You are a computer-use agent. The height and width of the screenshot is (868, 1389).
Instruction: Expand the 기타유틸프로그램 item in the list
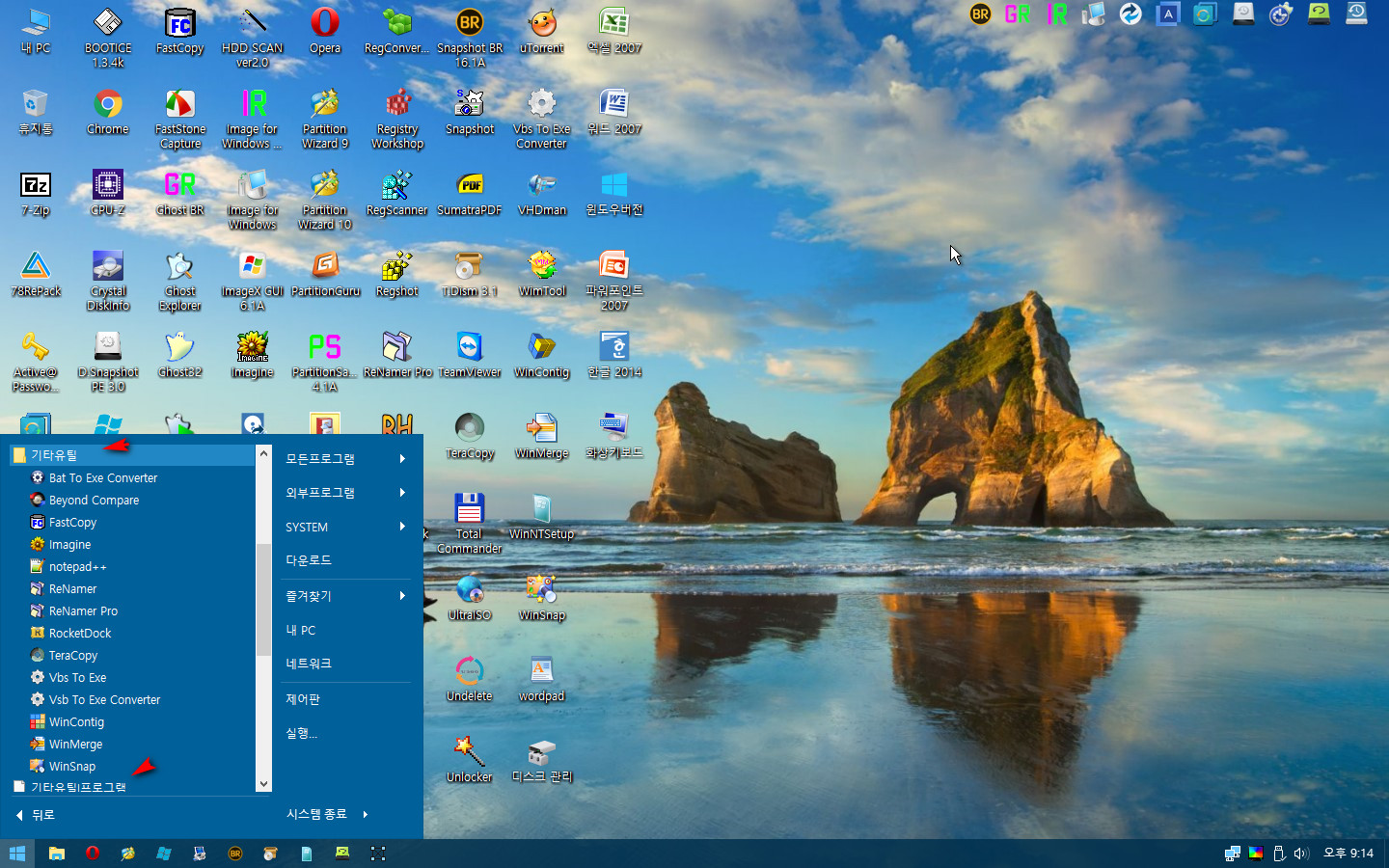pyautogui.click(x=132, y=787)
